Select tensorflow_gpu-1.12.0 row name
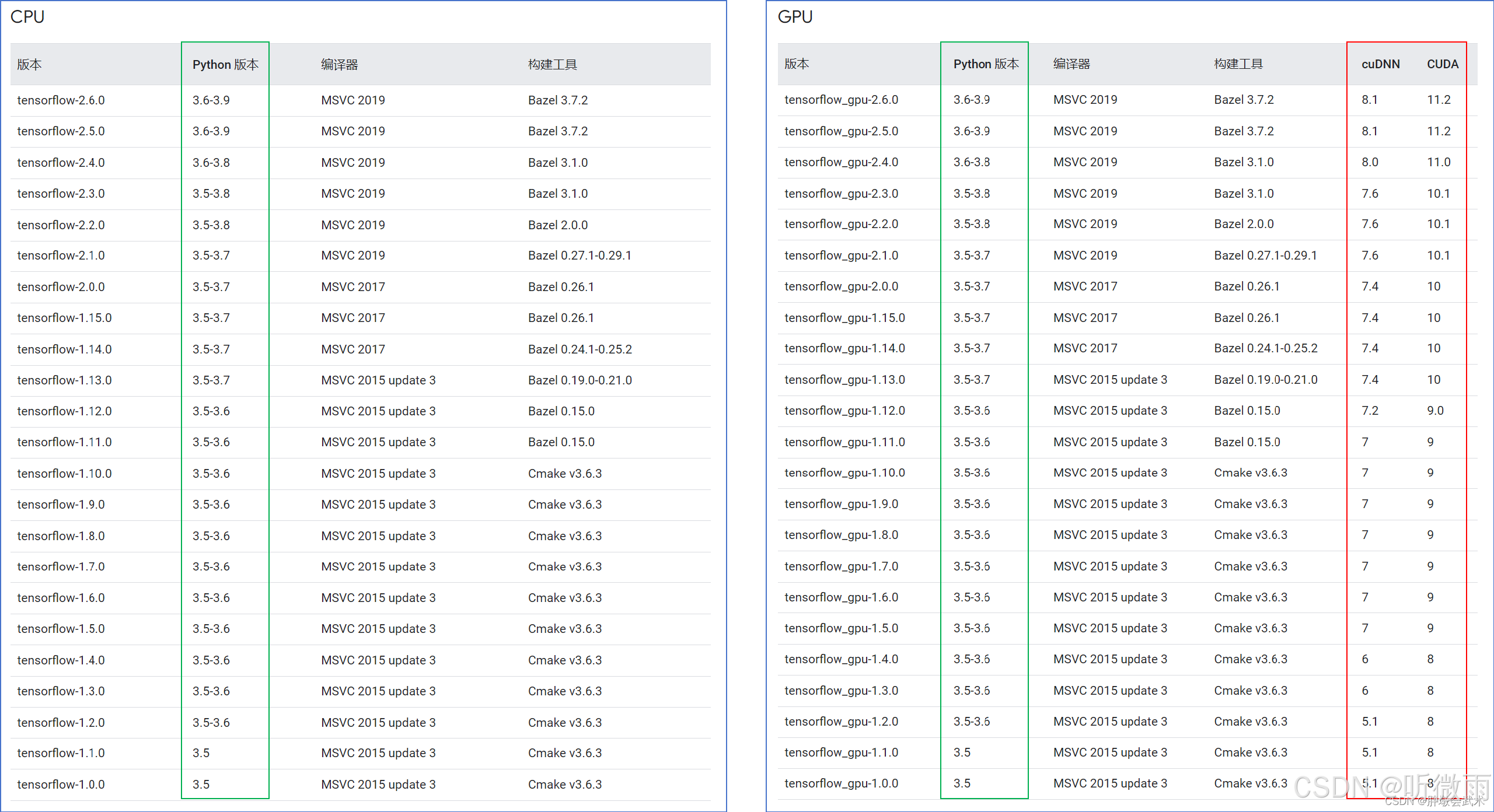Image resolution: width=1494 pixels, height=812 pixels. tap(844, 411)
